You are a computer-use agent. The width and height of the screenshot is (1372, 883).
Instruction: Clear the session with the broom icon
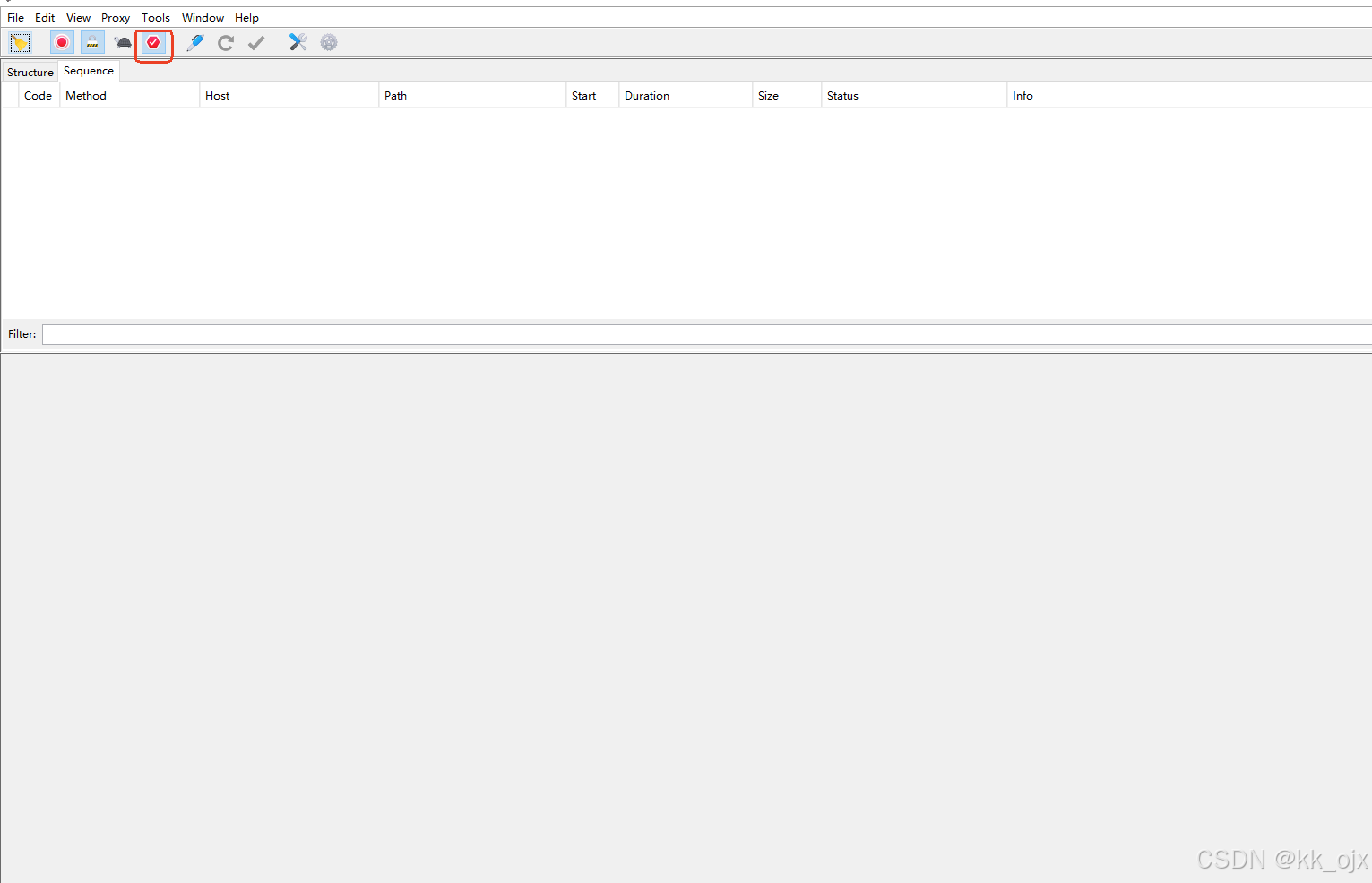coord(20,42)
